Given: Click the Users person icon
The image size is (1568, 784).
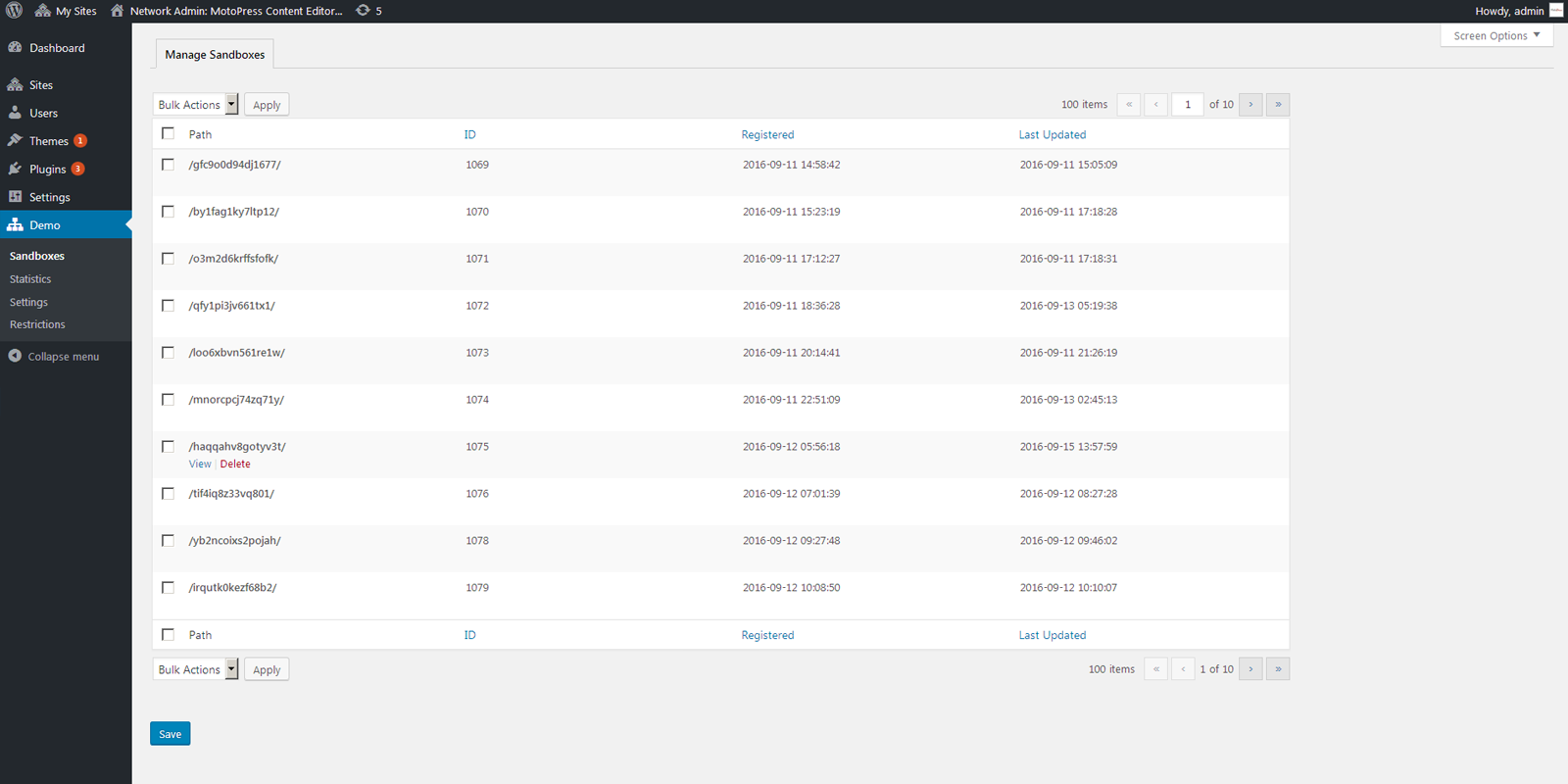Looking at the screenshot, I should click(15, 113).
